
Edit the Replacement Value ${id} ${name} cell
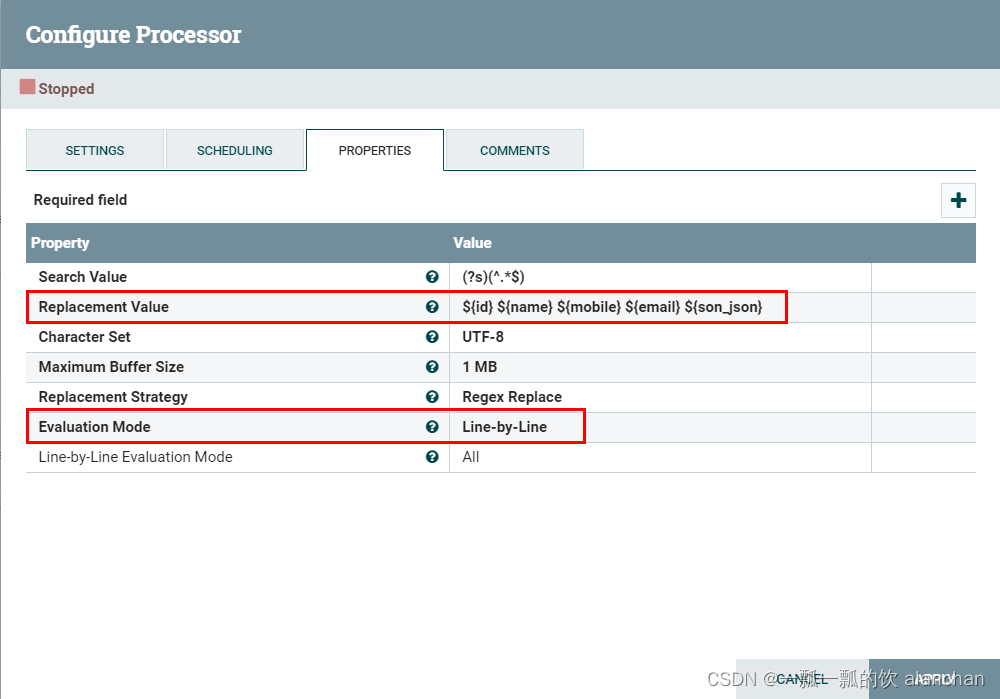[x=660, y=307]
